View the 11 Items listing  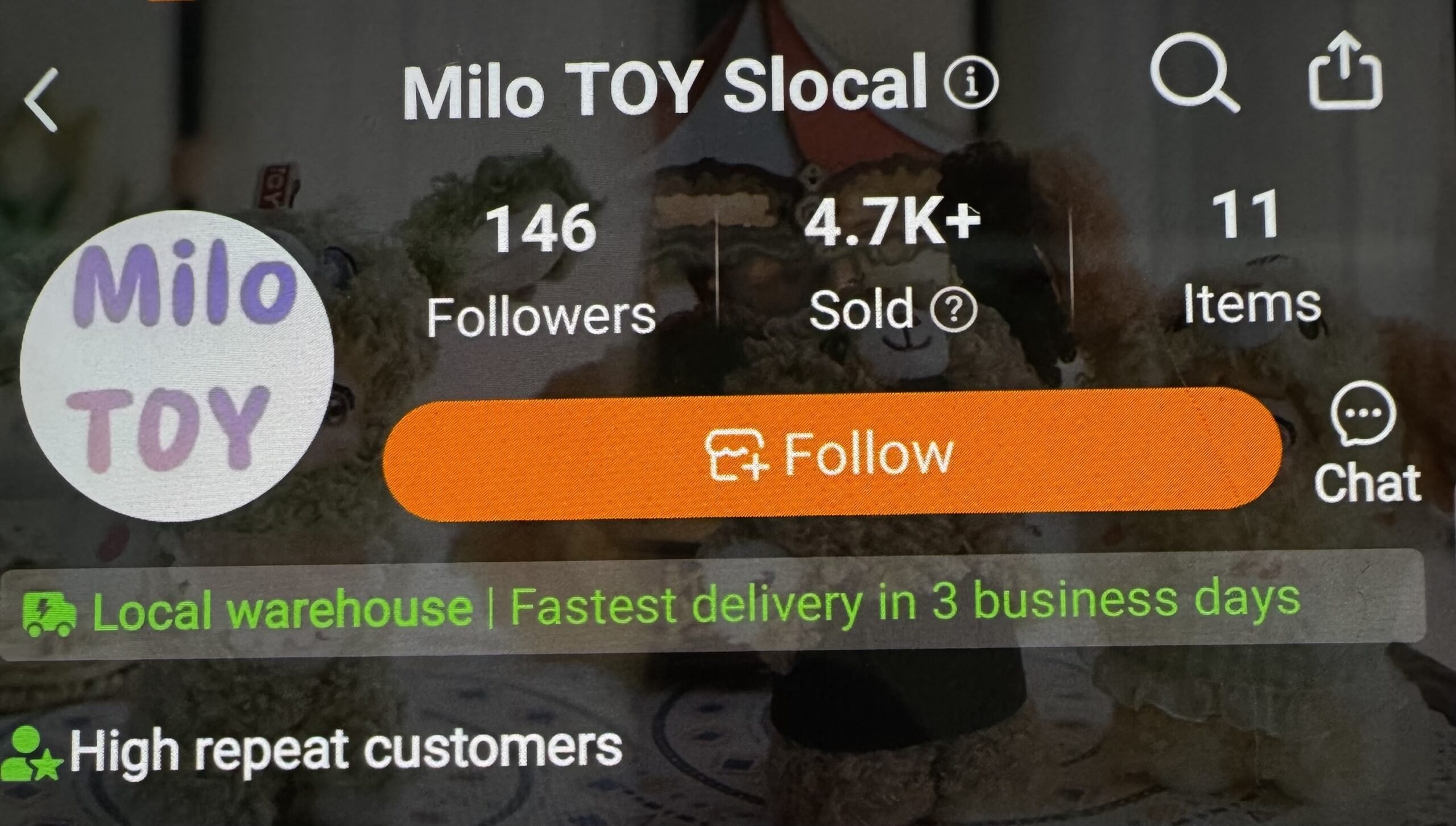pos(1251,259)
